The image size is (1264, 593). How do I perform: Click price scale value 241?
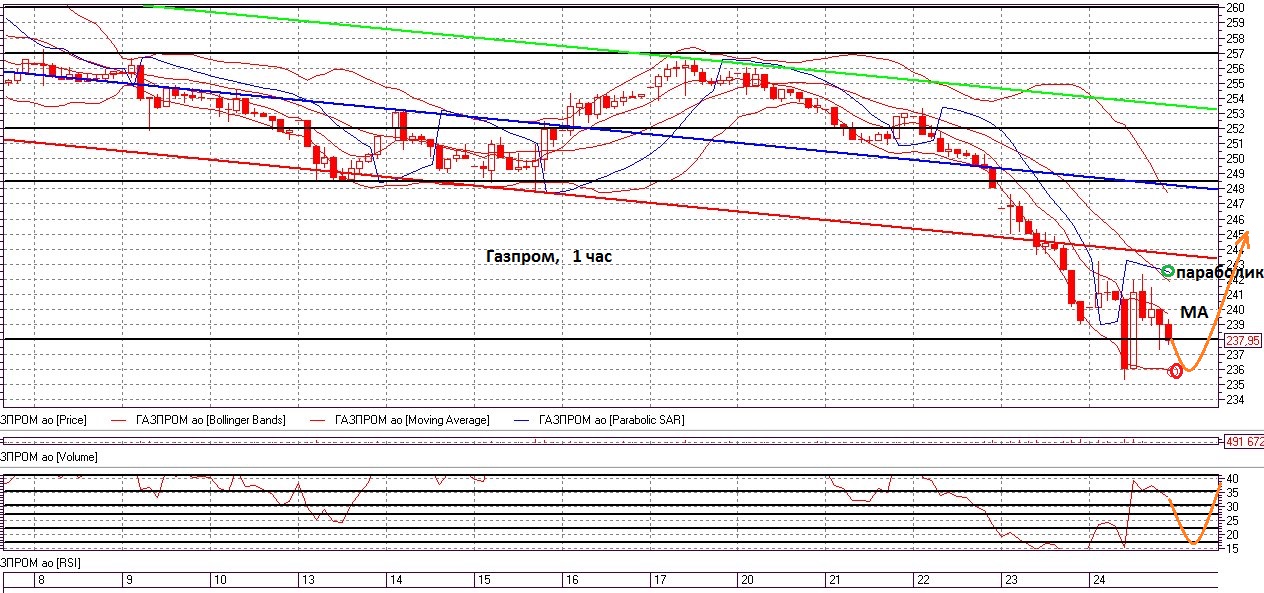click(x=1235, y=294)
